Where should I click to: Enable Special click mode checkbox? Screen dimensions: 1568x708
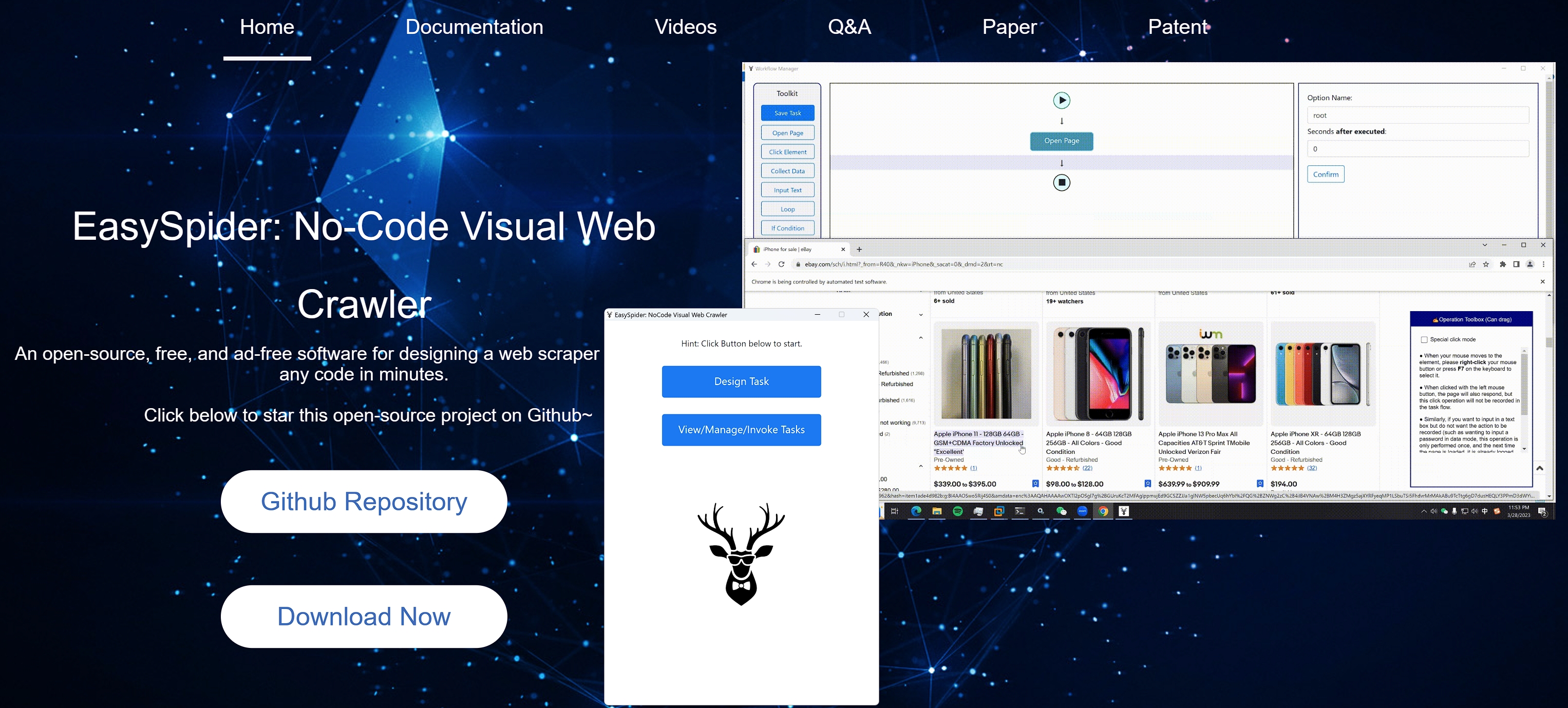click(1424, 340)
